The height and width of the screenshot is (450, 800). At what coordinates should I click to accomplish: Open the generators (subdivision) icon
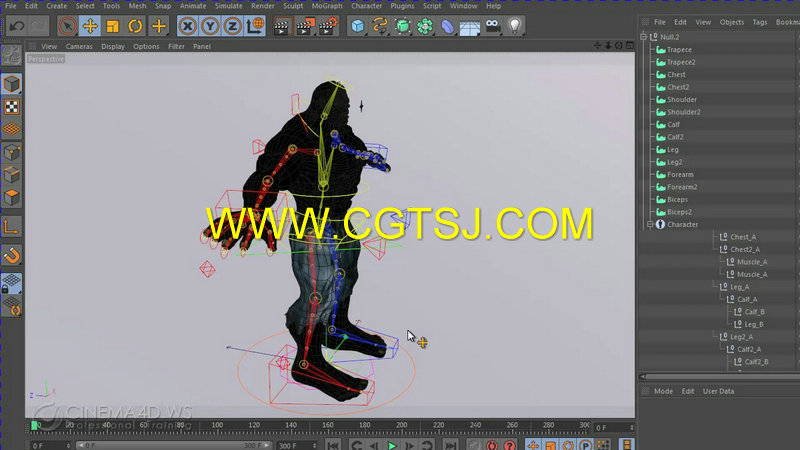point(403,26)
